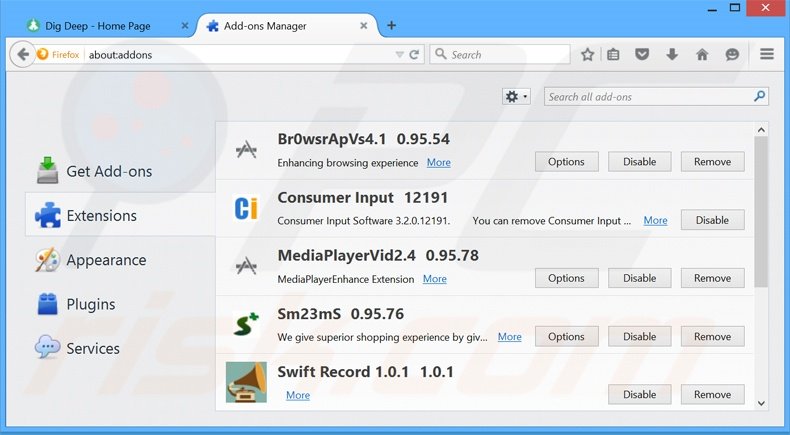Open URL history dropdown arrow in address bar
This screenshot has height=435, width=790.
coord(400,54)
